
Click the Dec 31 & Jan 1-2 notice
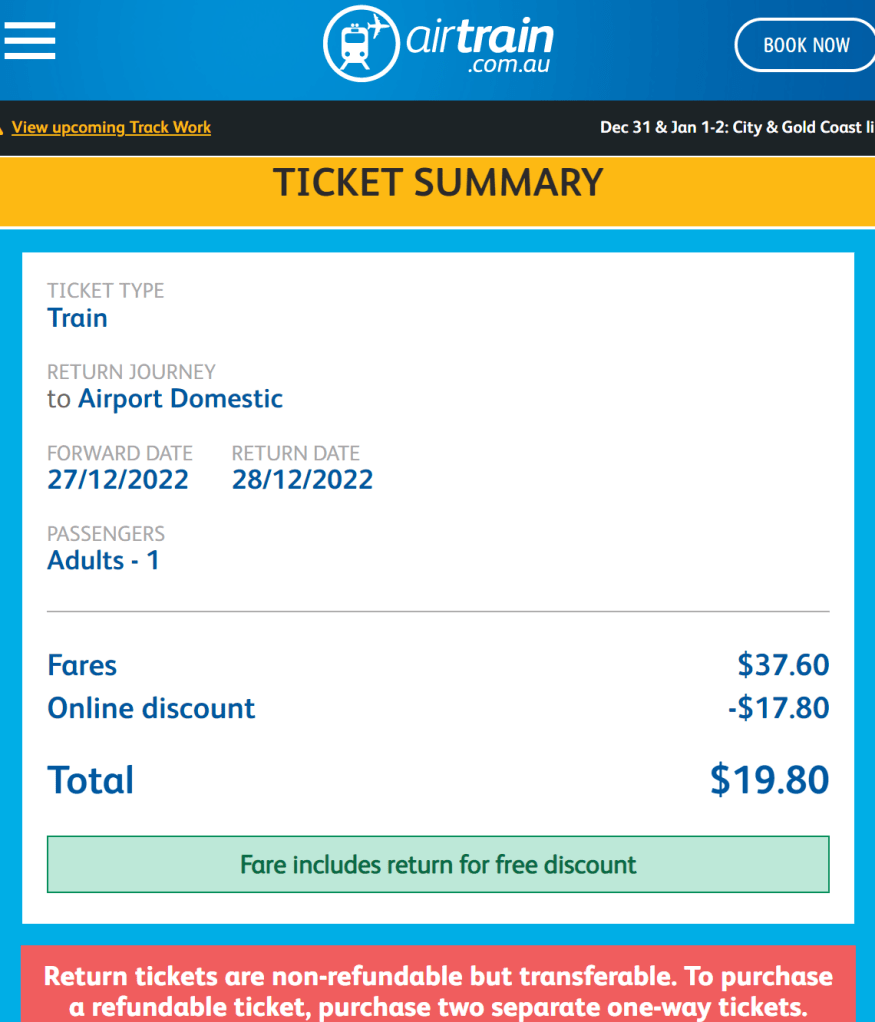735,128
